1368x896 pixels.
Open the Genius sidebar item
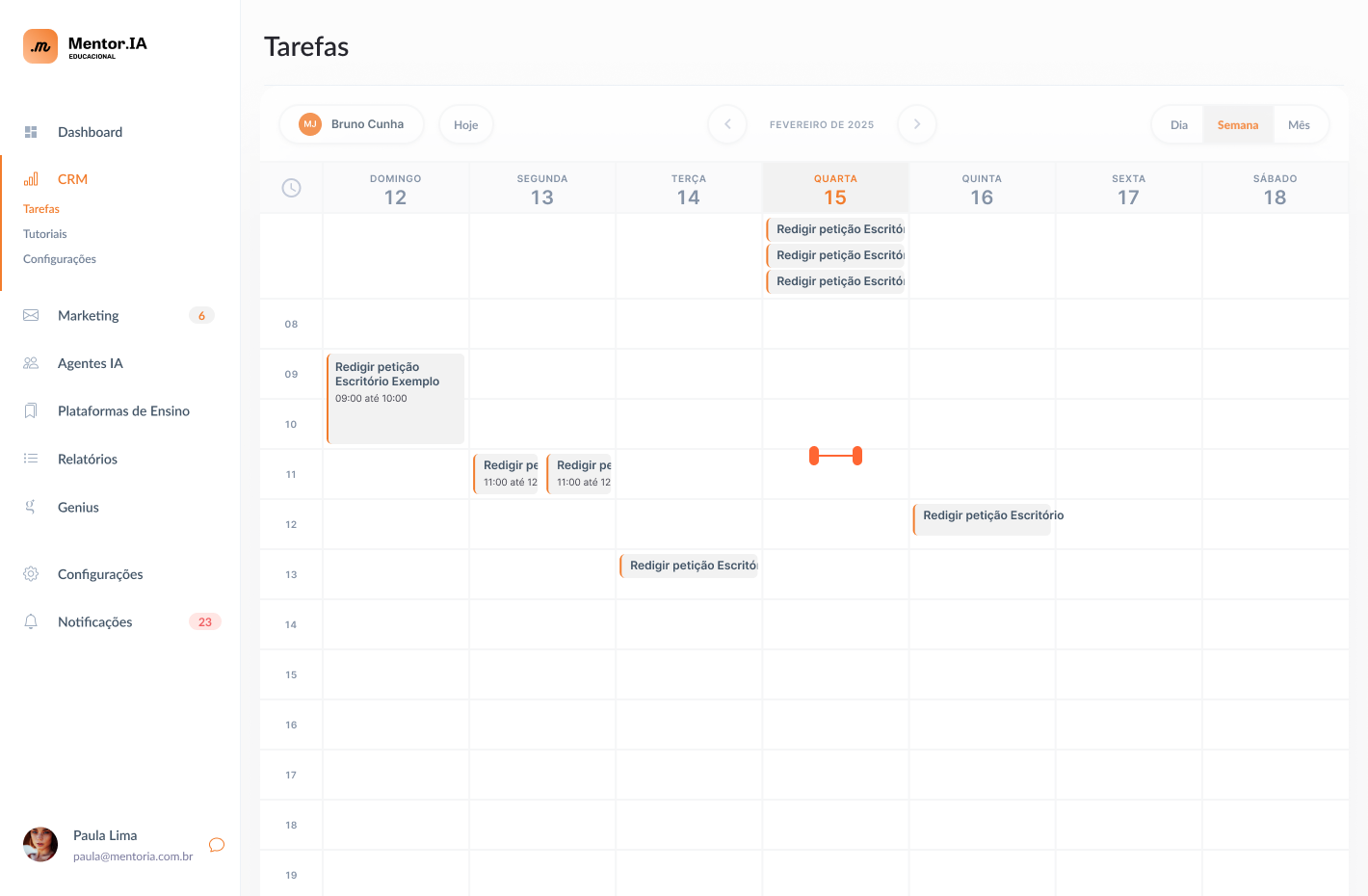click(78, 508)
